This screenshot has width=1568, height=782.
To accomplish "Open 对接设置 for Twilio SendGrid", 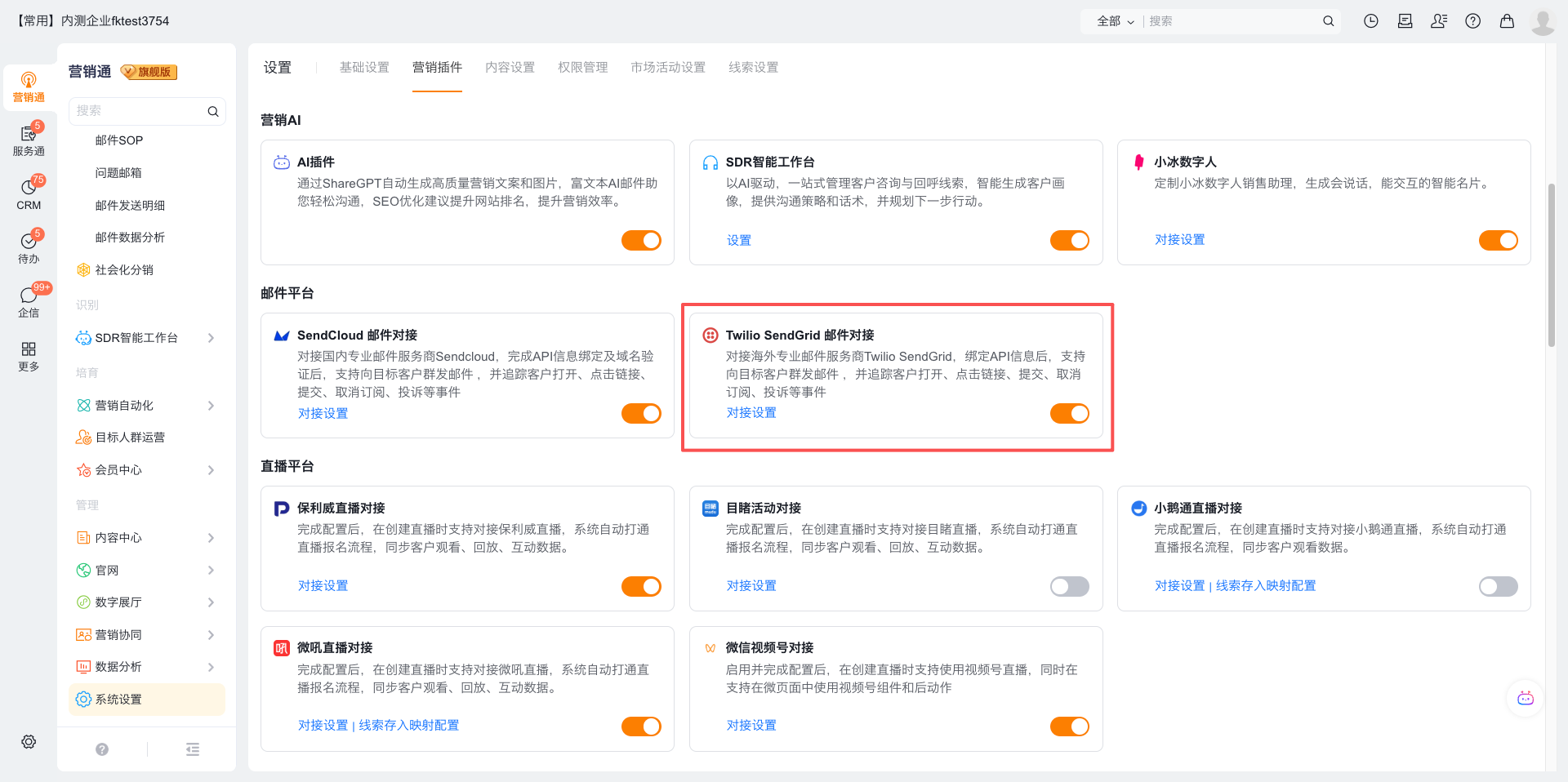I will [751, 413].
